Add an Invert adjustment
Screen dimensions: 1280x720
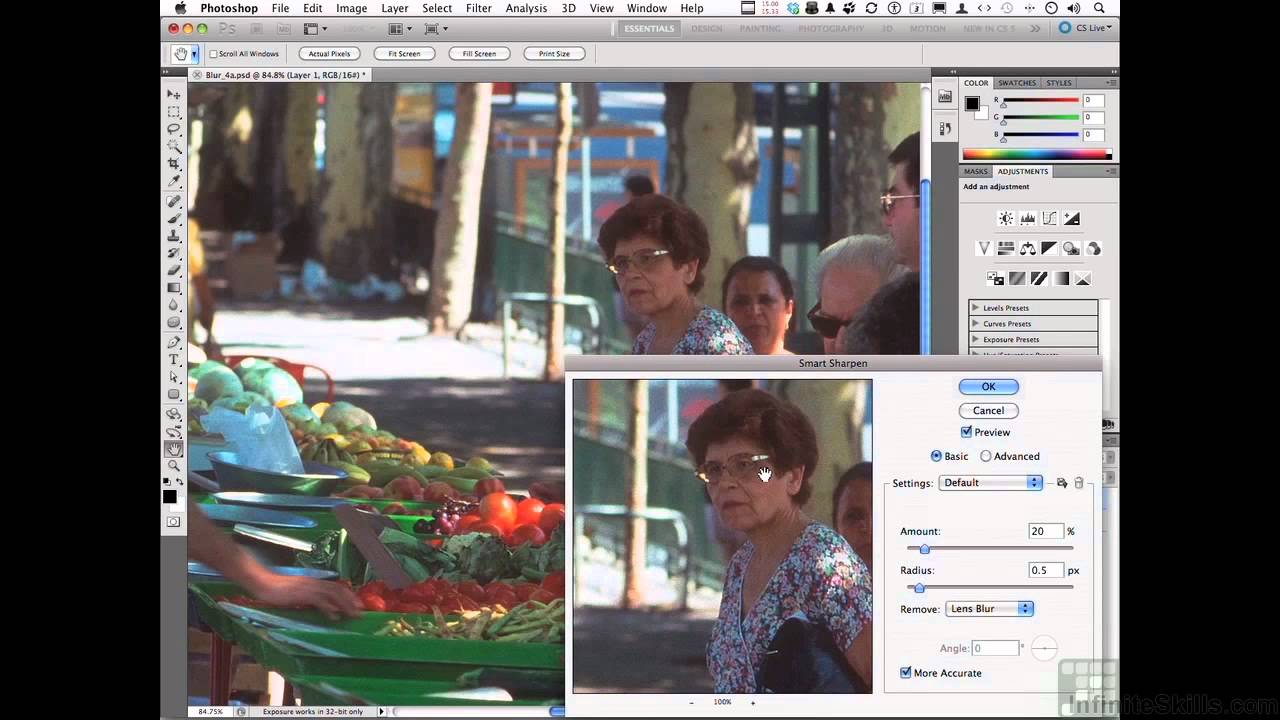click(x=995, y=279)
